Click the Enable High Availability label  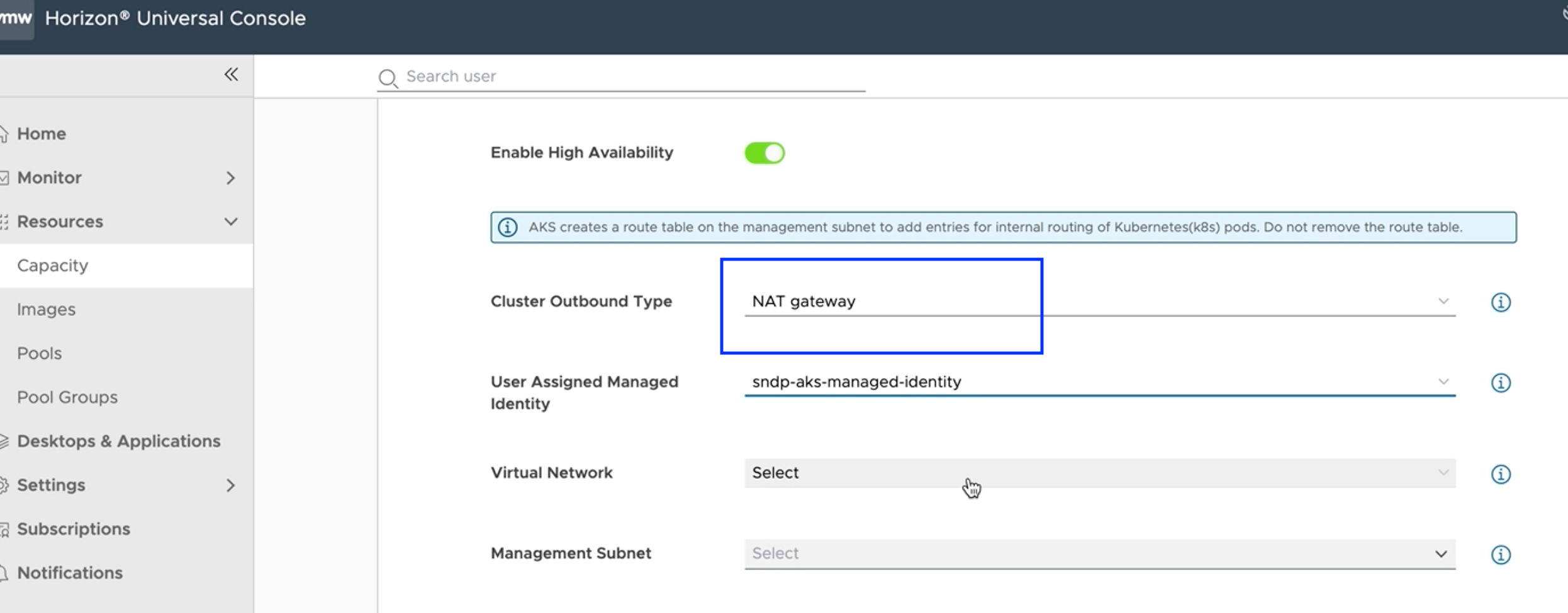(x=582, y=152)
